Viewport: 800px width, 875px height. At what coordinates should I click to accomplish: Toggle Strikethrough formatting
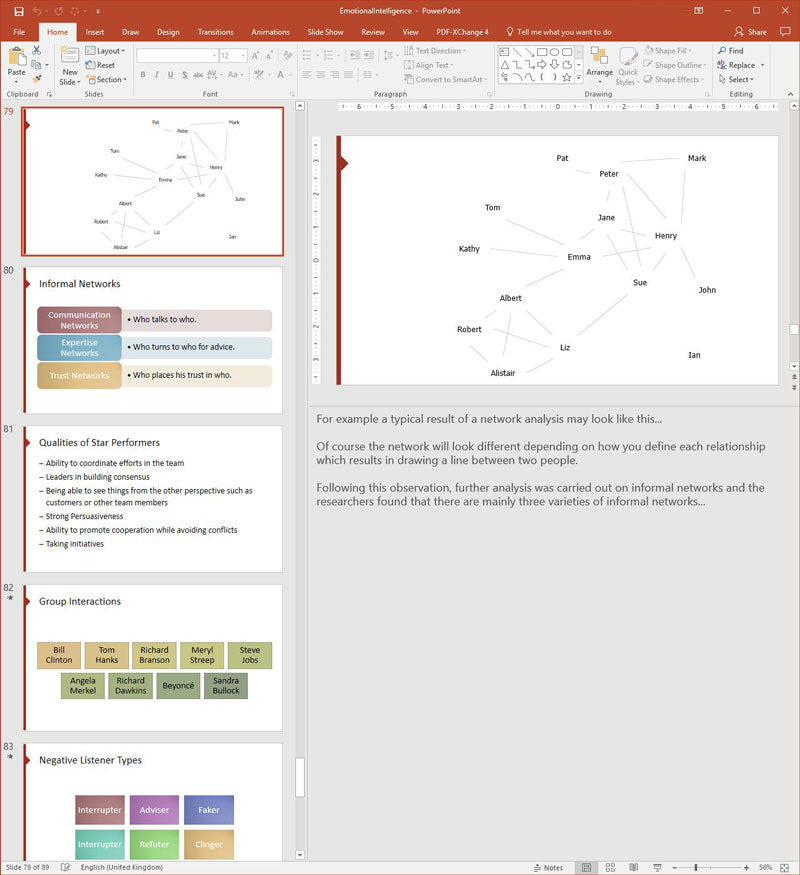pos(198,74)
